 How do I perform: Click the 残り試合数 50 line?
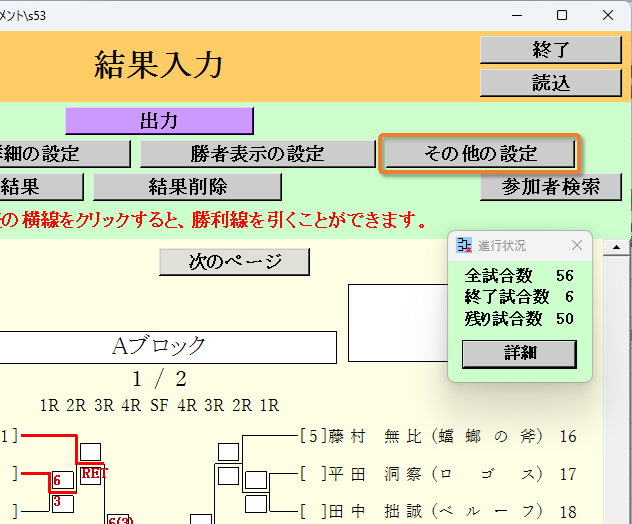pos(519,319)
